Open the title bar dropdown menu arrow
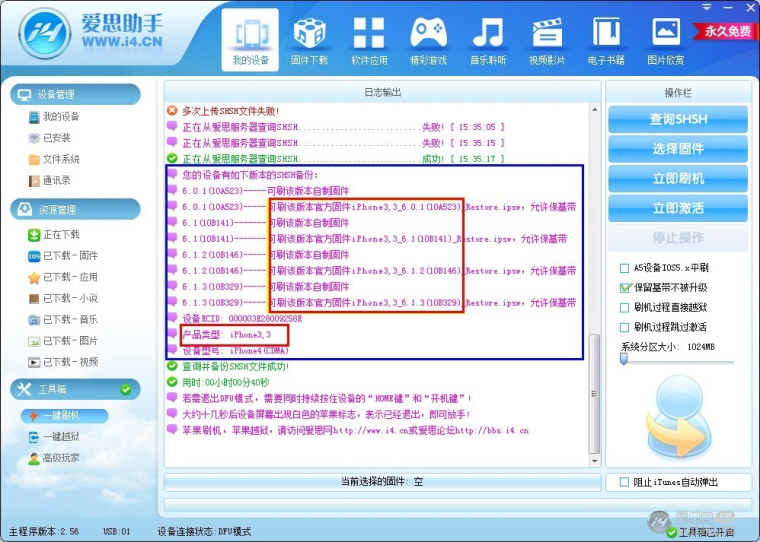Screen dimensions: 760x542 click(707, 7)
